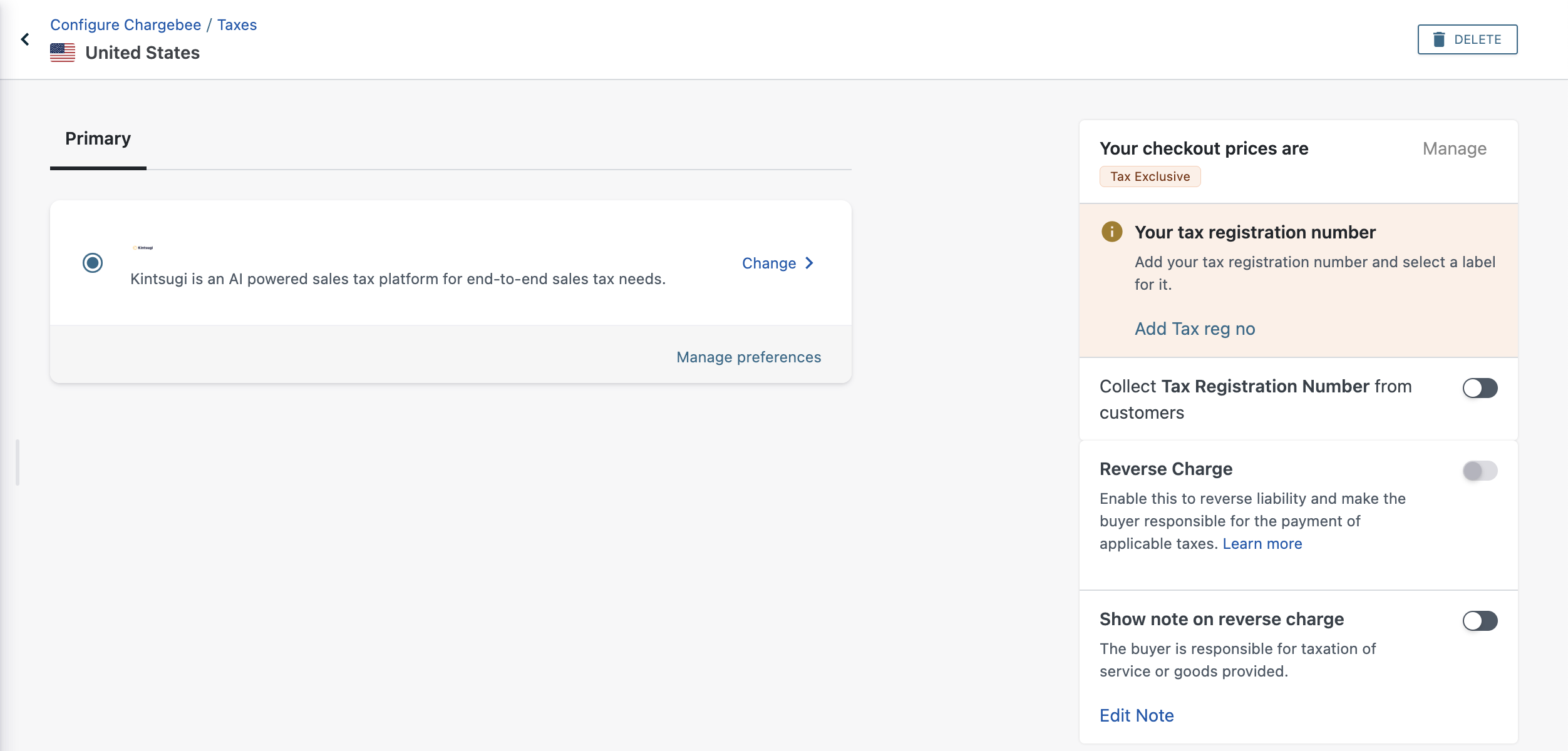
Task: Click the info icon beside tax registration
Action: click(x=1112, y=232)
